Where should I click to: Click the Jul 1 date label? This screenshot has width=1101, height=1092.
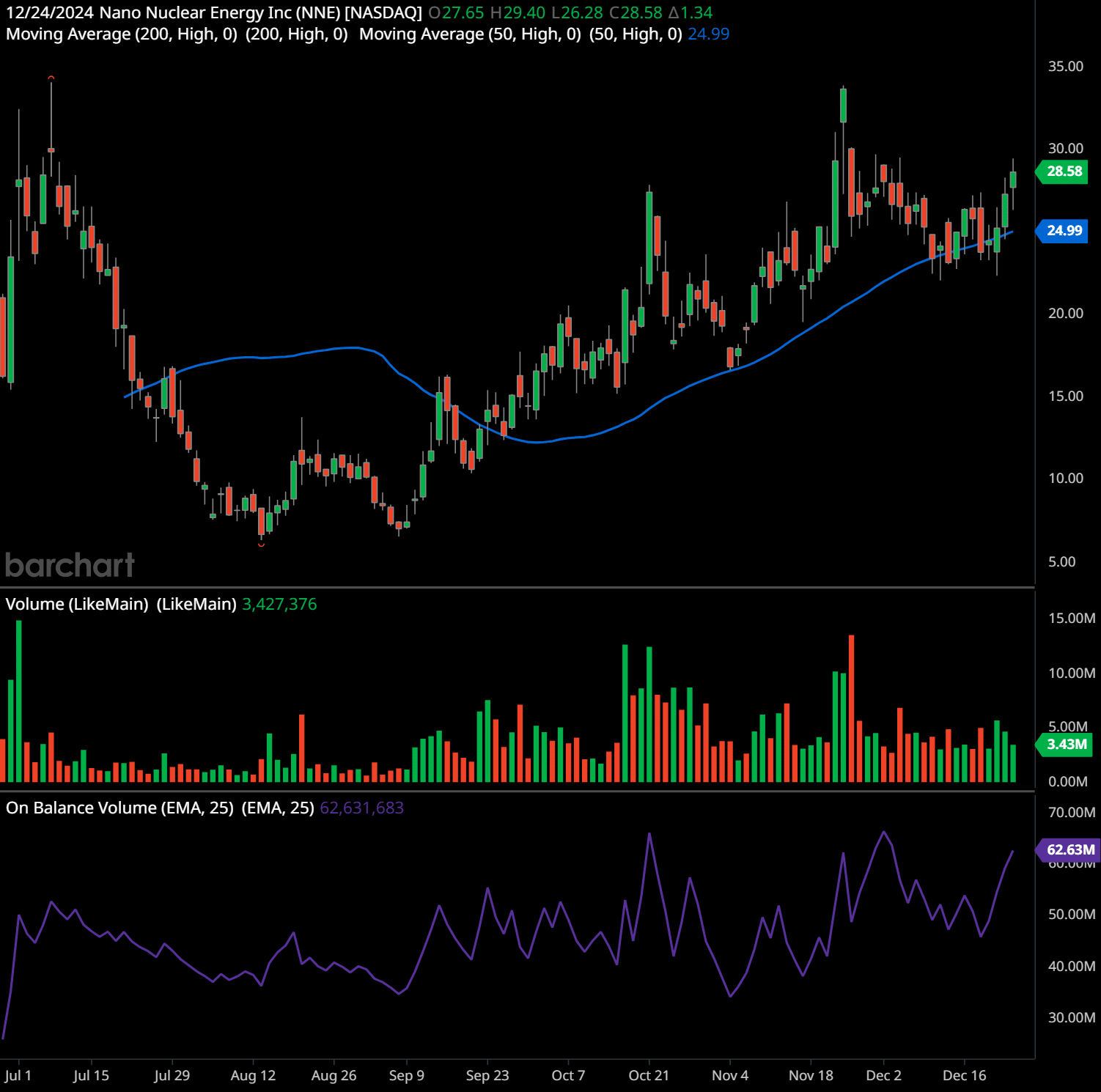click(18, 1076)
